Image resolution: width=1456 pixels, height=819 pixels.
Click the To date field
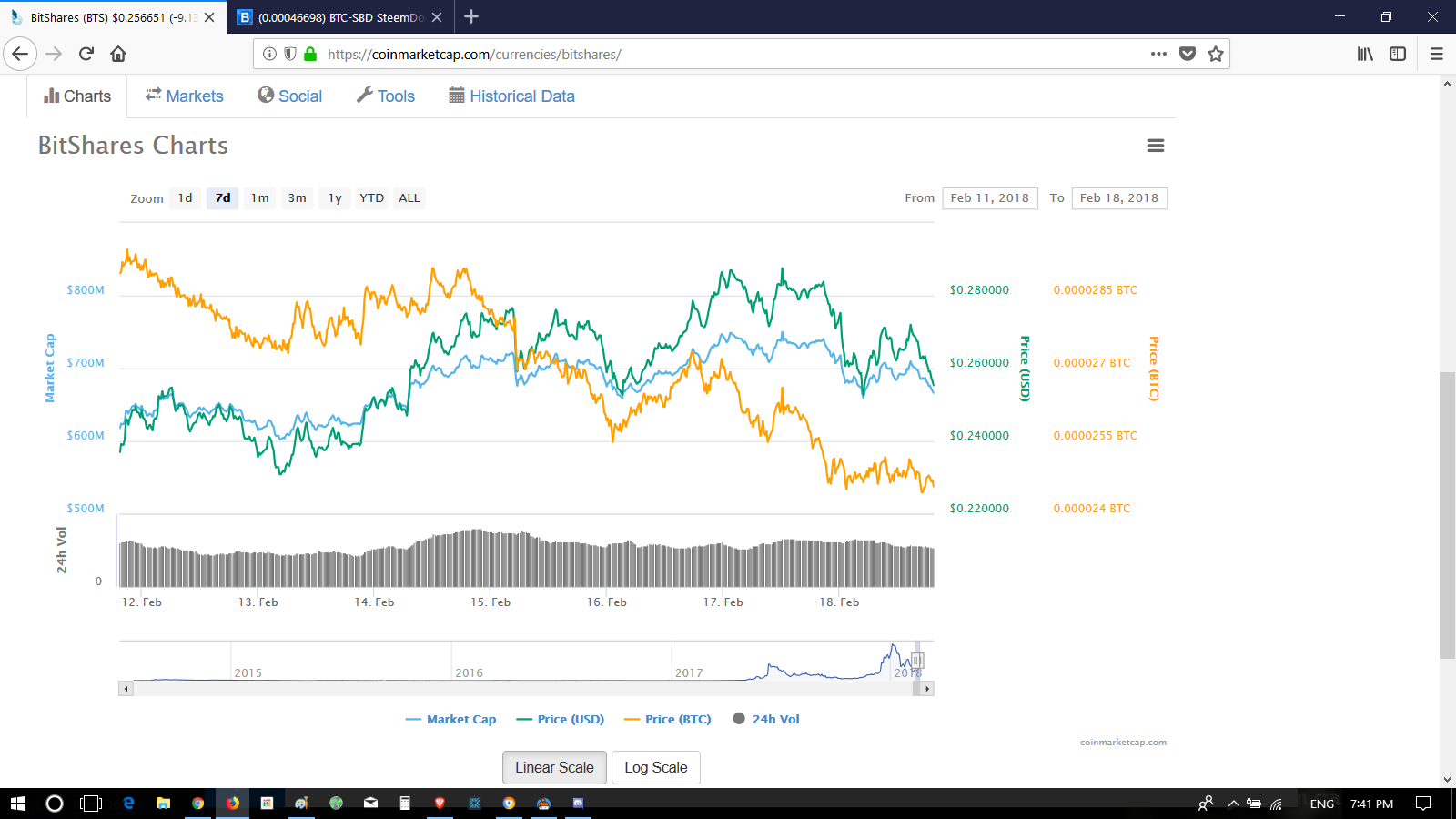point(1119,198)
